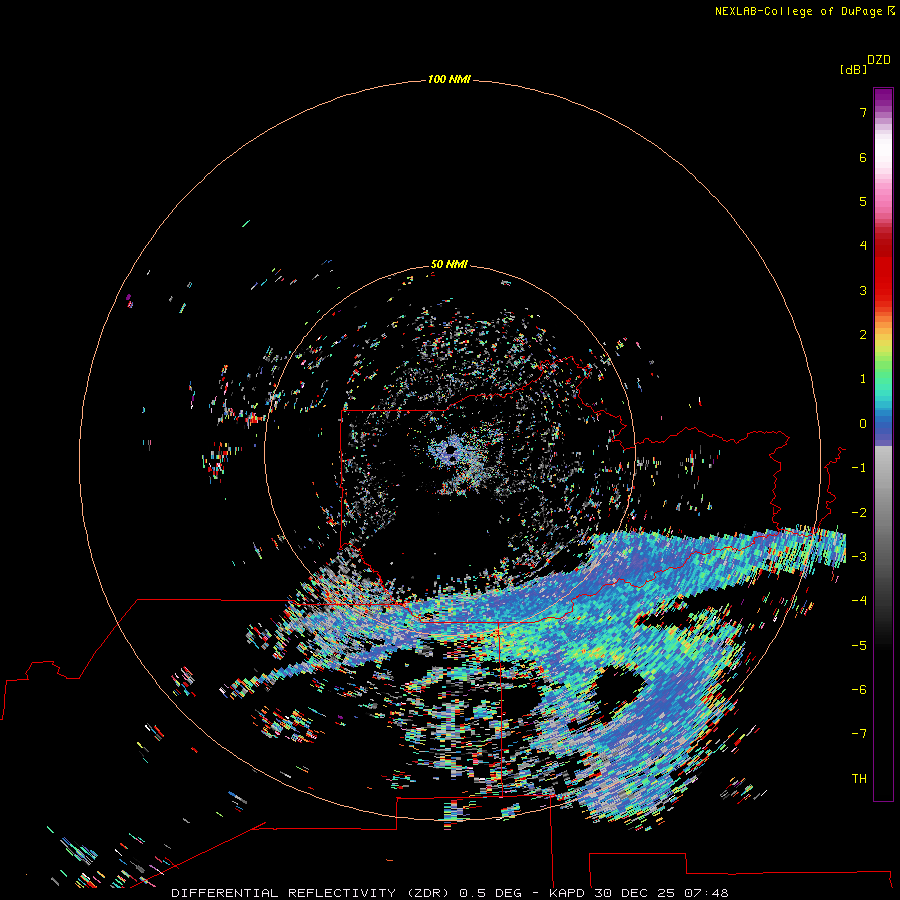
Task: Click the [dB] unit label
Action: pyautogui.click(x=854, y=69)
